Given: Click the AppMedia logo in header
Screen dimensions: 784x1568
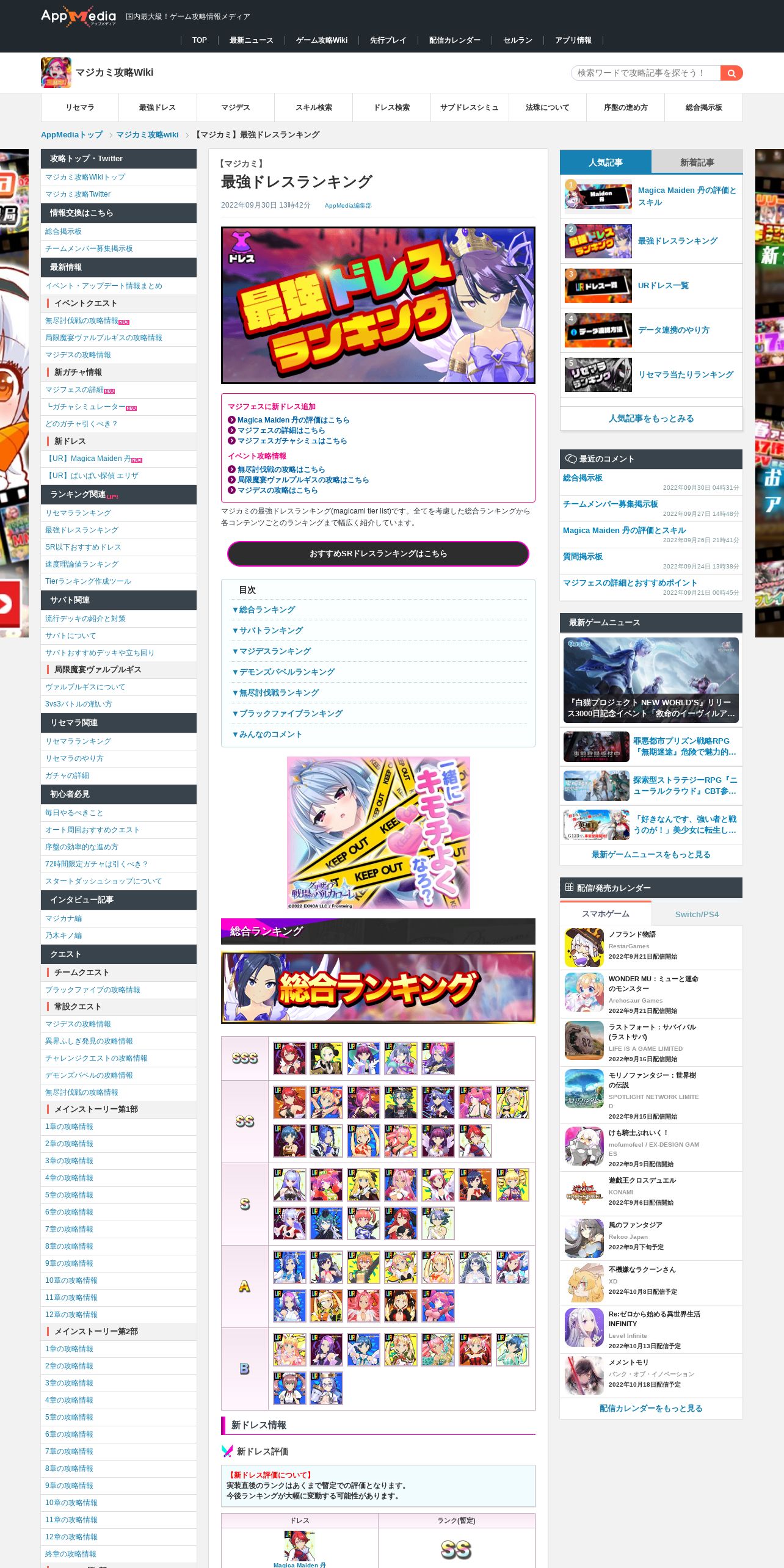Looking at the screenshot, I should [x=78, y=17].
